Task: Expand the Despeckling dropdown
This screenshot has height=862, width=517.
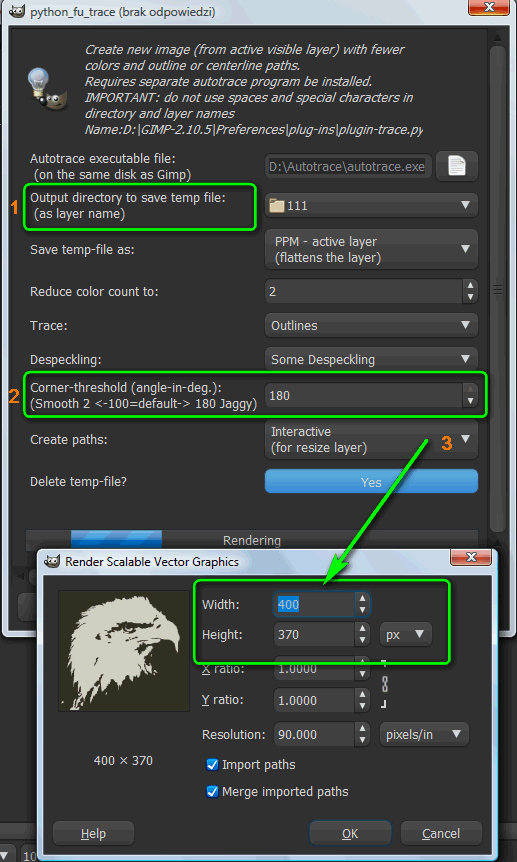Action: (x=371, y=360)
